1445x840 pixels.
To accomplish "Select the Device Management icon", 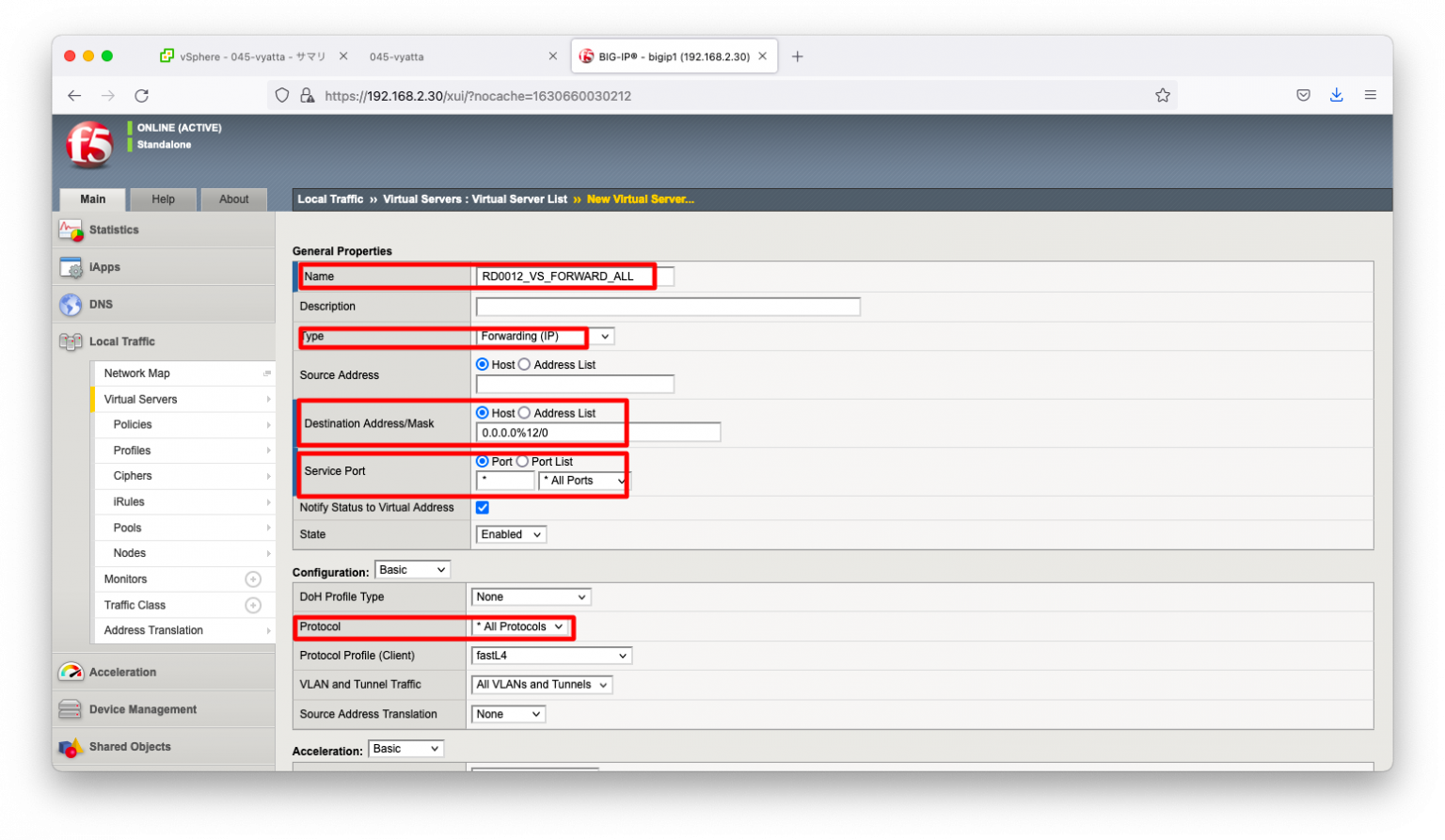I will coord(71,708).
